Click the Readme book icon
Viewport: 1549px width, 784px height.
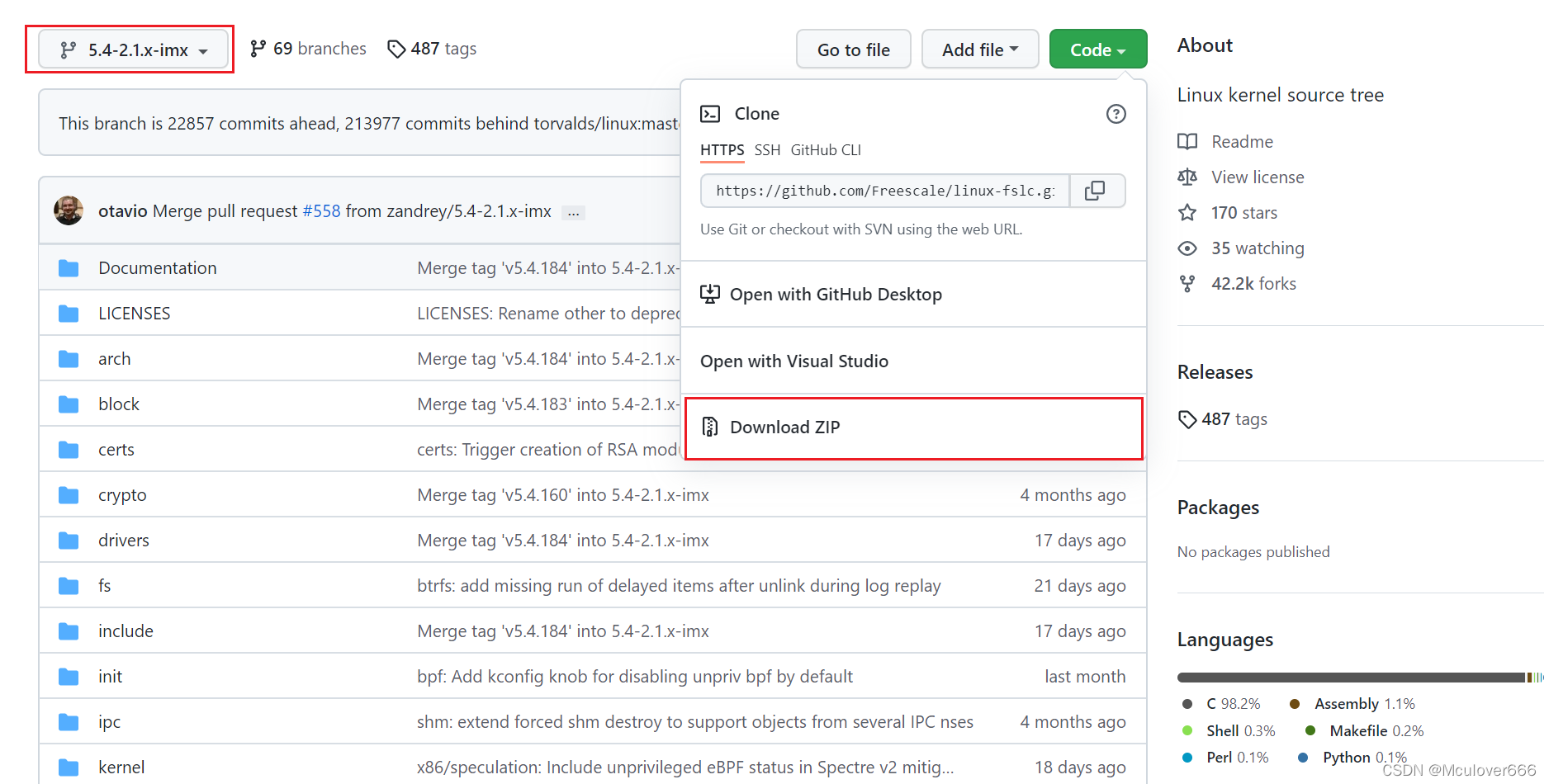point(1187,142)
